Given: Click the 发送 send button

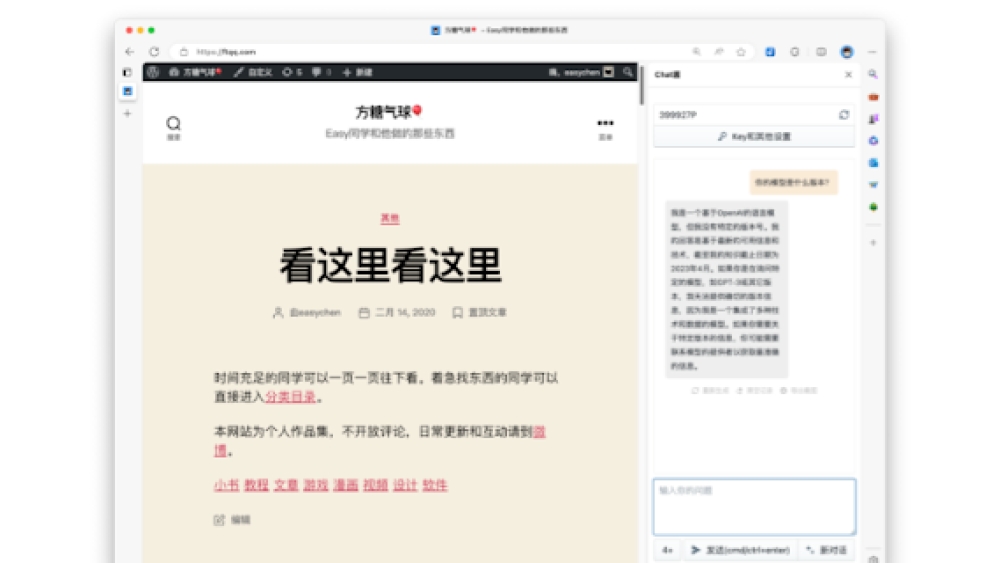Looking at the screenshot, I should 740,550.
